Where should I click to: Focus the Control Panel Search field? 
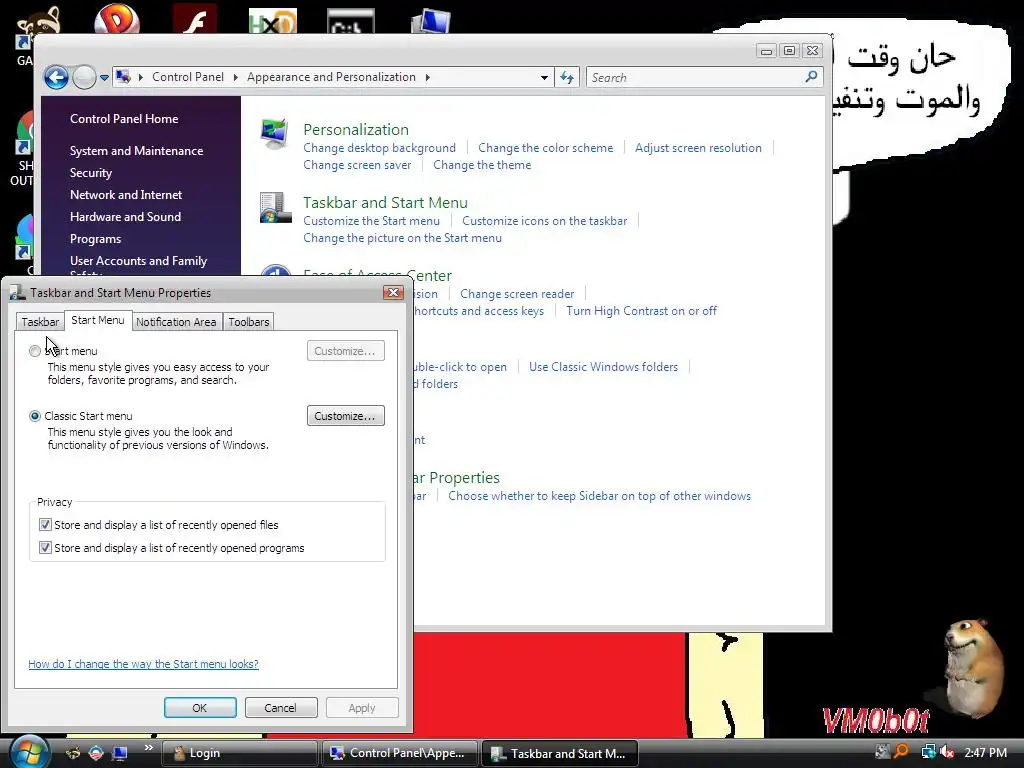(697, 78)
